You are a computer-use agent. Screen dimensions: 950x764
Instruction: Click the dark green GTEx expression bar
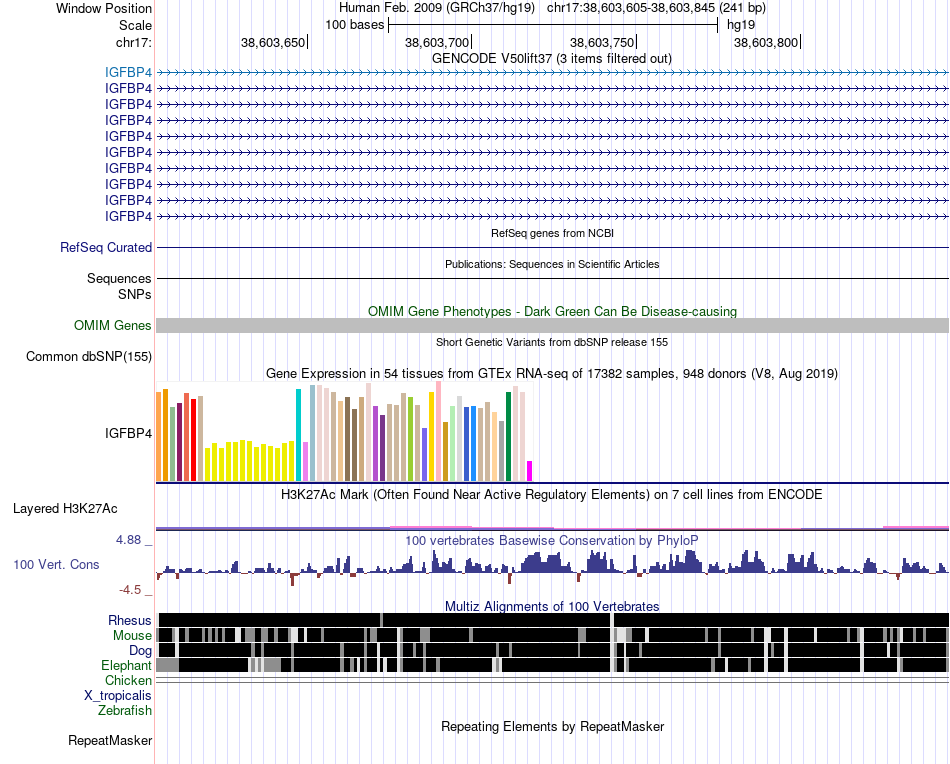tap(509, 436)
